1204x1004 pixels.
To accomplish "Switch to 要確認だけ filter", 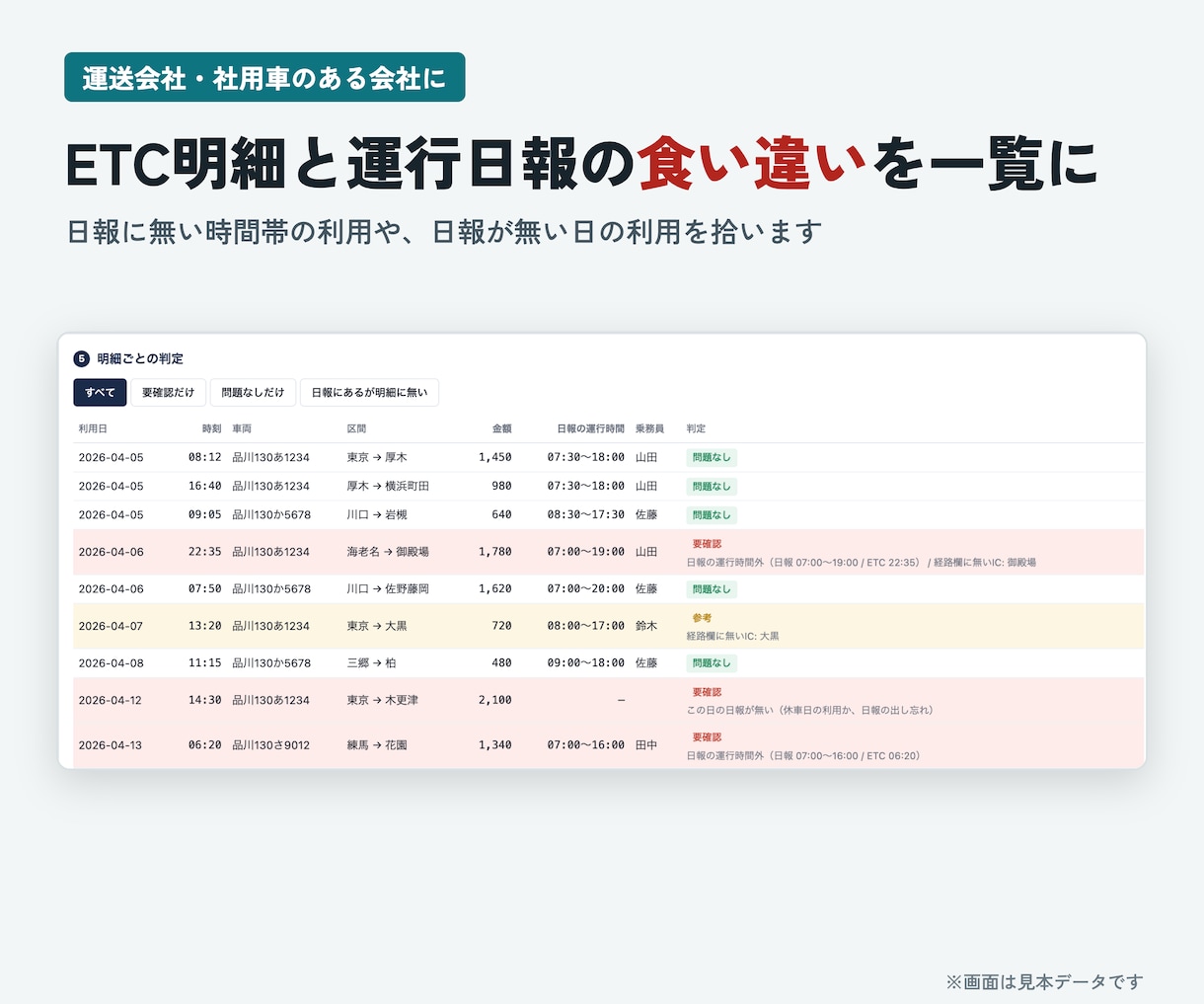I will click(x=168, y=392).
